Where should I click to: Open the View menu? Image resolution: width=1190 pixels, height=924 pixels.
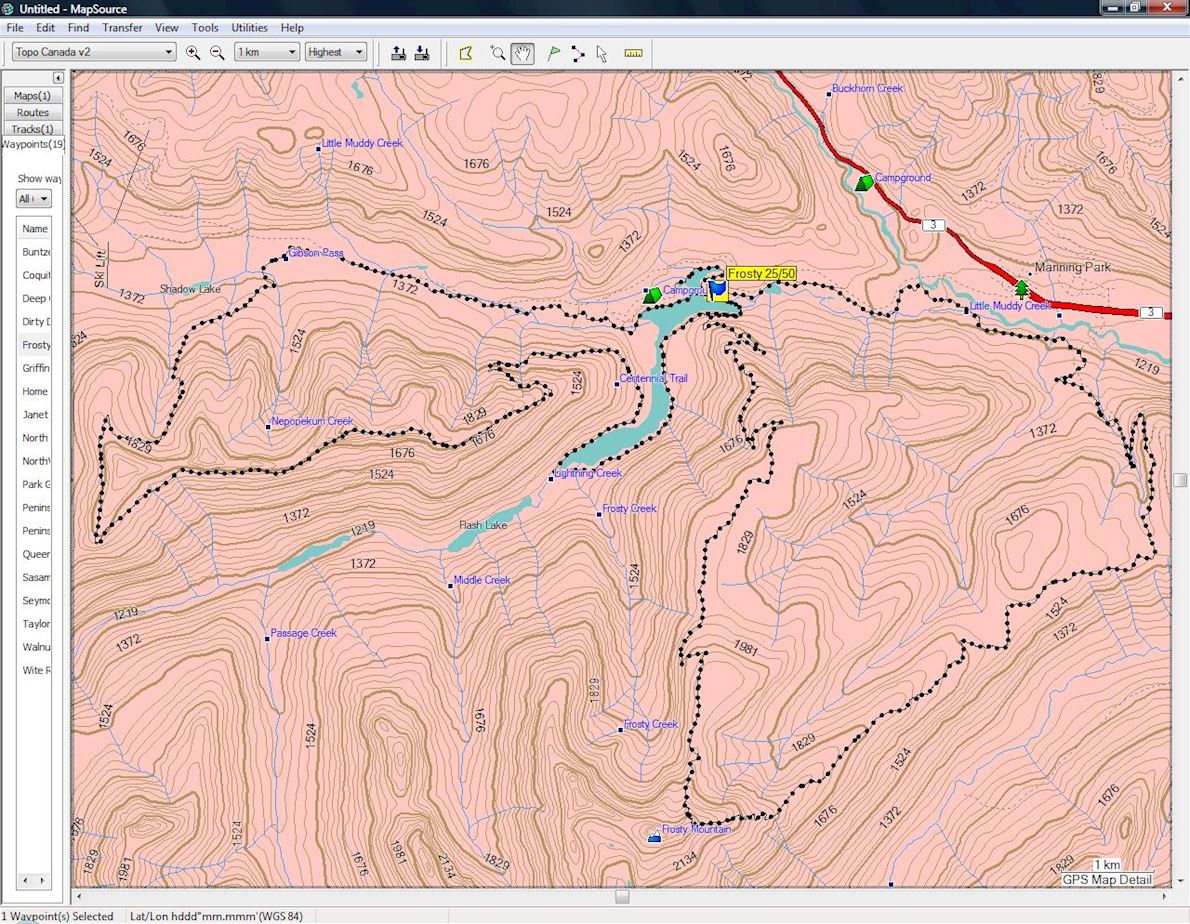click(166, 27)
